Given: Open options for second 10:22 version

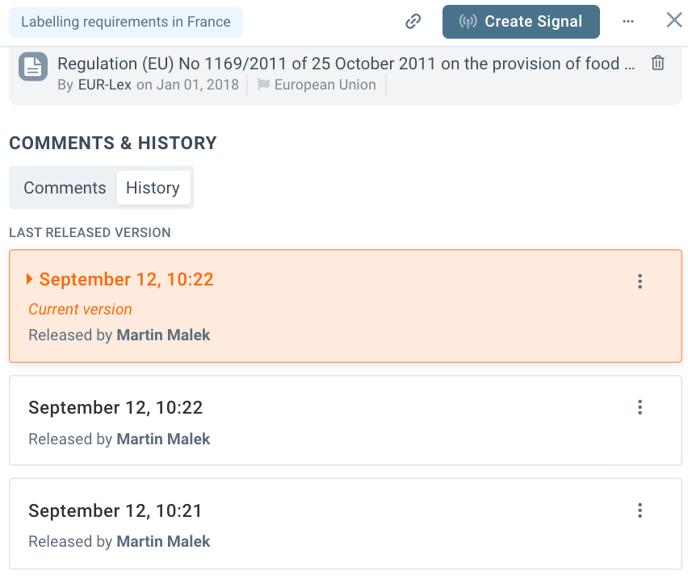Looking at the screenshot, I should (640, 407).
